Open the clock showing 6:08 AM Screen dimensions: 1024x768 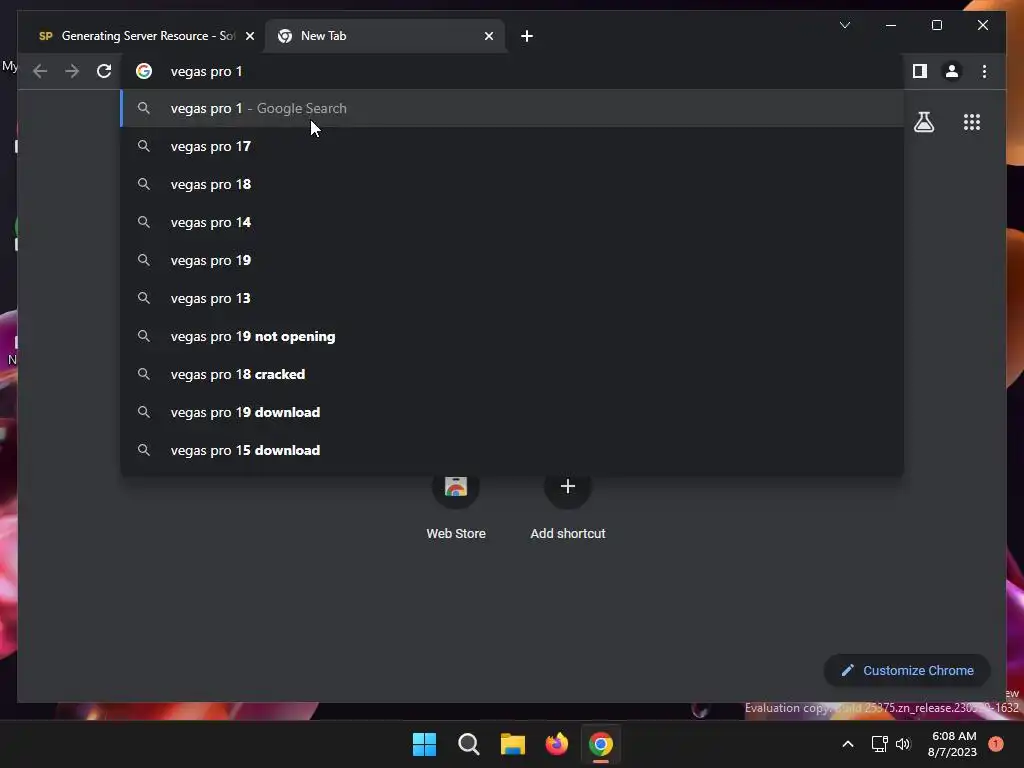coord(953,744)
